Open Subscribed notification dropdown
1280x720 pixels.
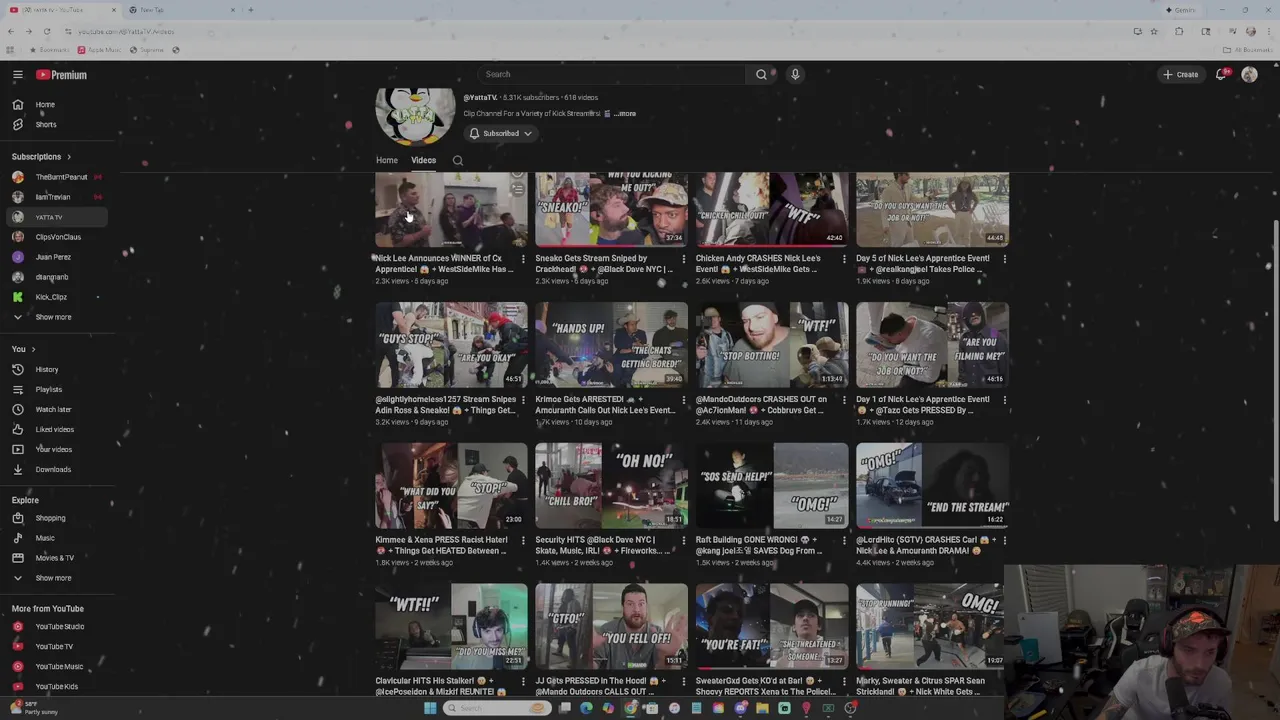pyautogui.click(x=500, y=133)
